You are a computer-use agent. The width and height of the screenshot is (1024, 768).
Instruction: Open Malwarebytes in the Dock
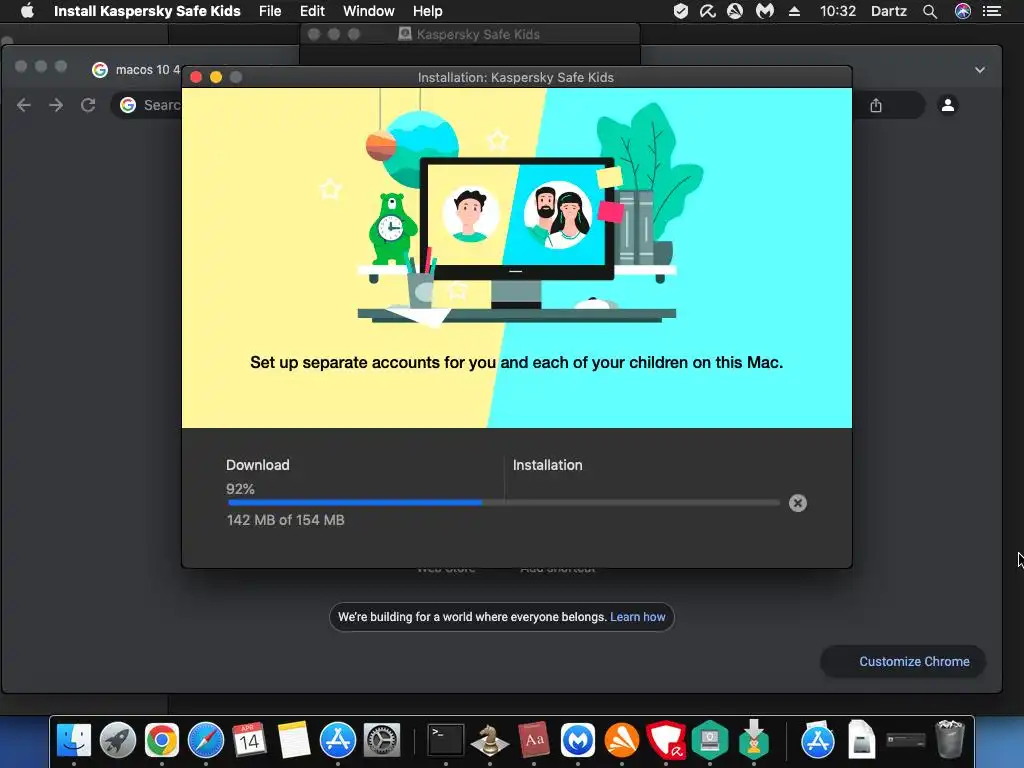[x=578, y=740]
